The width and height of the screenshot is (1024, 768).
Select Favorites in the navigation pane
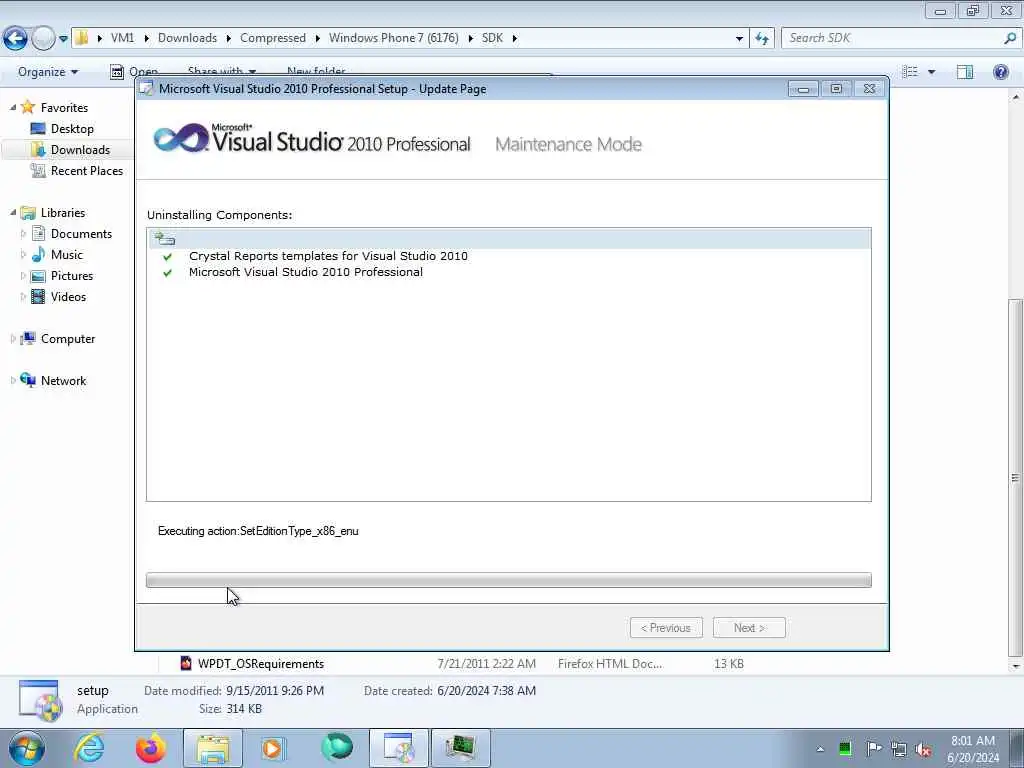(64, 108)
